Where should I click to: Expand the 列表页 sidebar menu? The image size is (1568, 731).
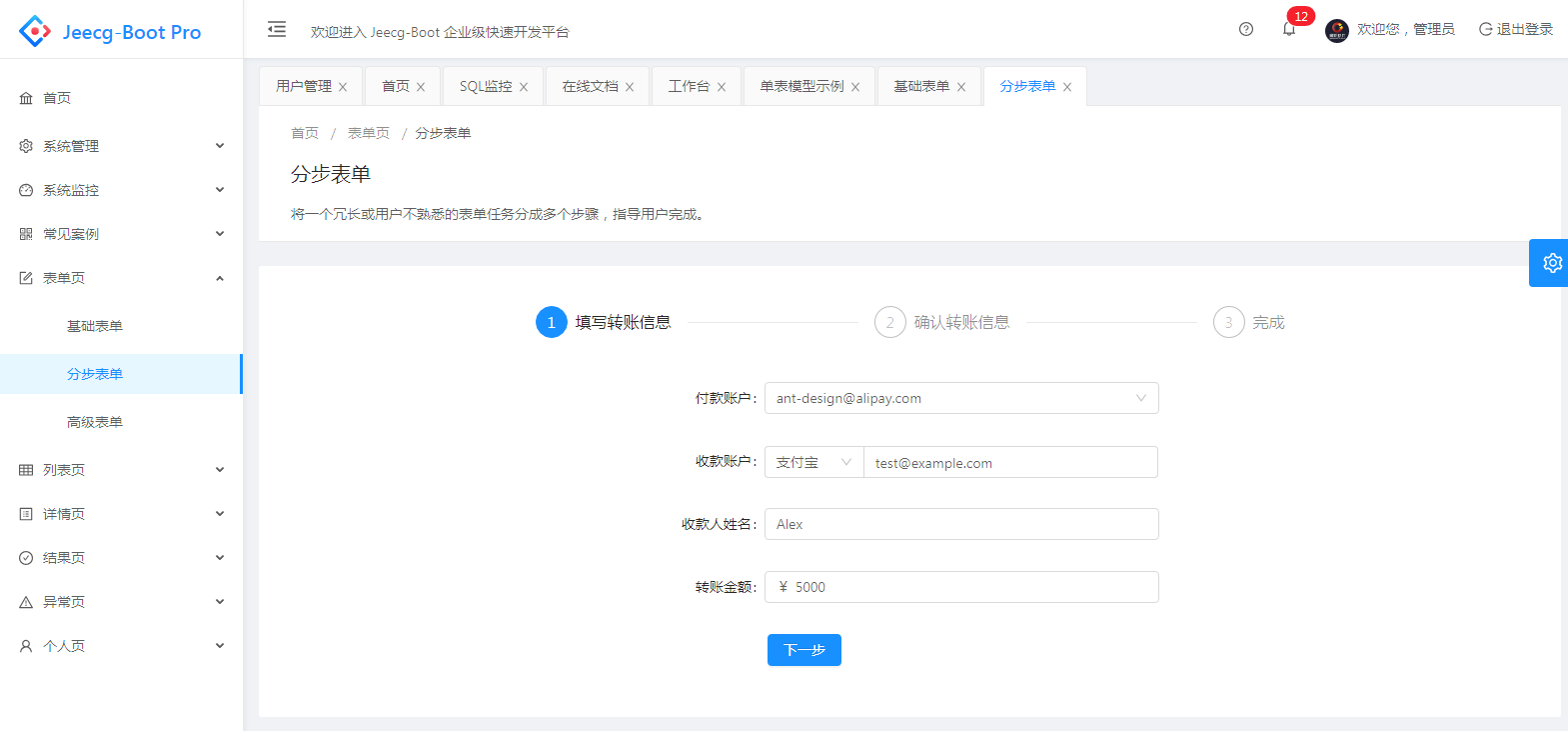pos(220,470)
